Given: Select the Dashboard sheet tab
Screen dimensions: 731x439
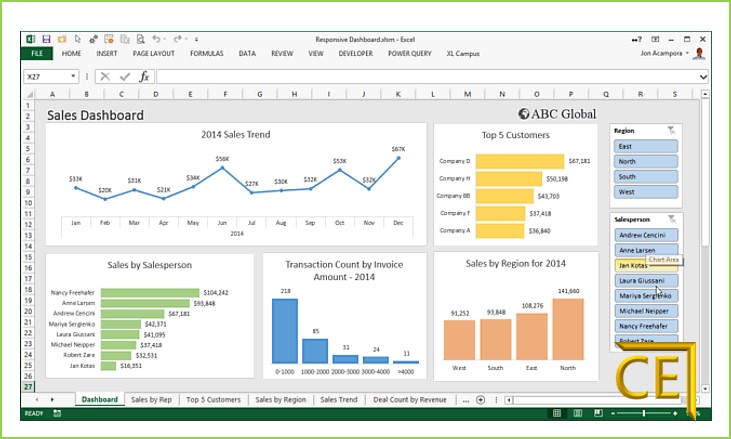Looking at the screenshot, I should point(99,399).
